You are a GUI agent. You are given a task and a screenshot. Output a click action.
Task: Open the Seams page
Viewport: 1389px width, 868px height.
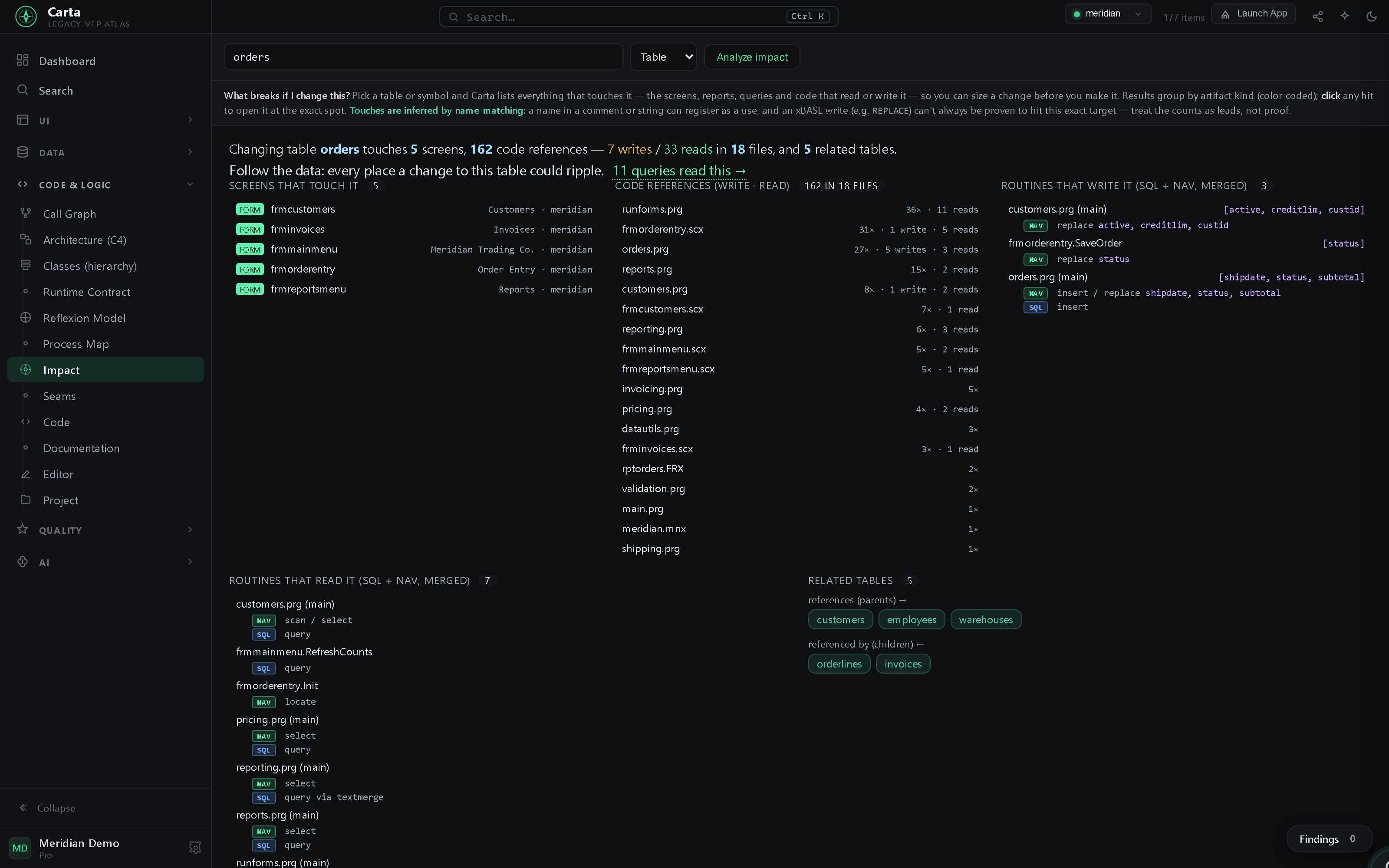point(105,395)
